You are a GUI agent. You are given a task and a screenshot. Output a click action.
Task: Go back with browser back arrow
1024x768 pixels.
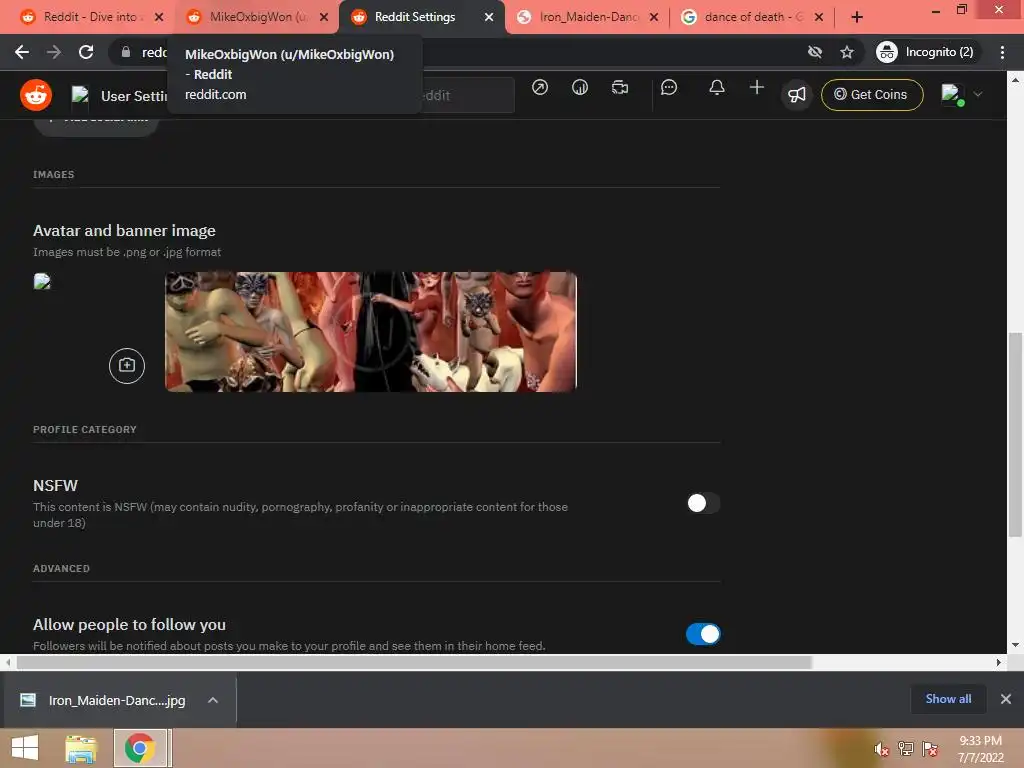click(22, 52)
